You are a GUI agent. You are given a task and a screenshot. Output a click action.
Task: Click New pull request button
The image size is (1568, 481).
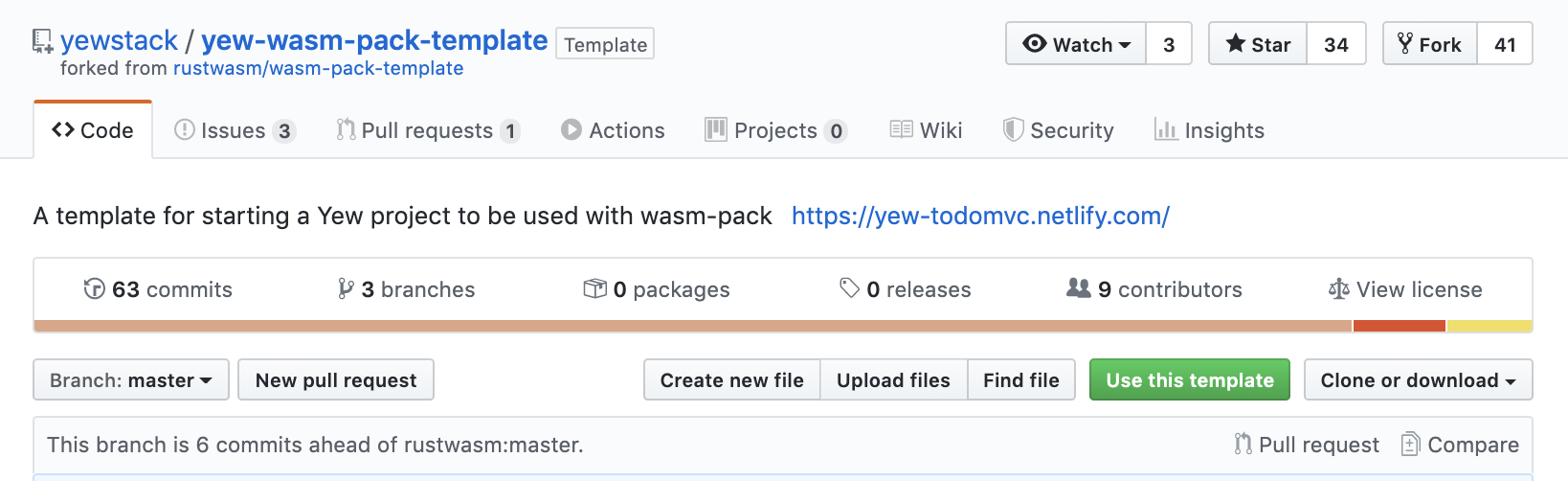click(336, 379)
